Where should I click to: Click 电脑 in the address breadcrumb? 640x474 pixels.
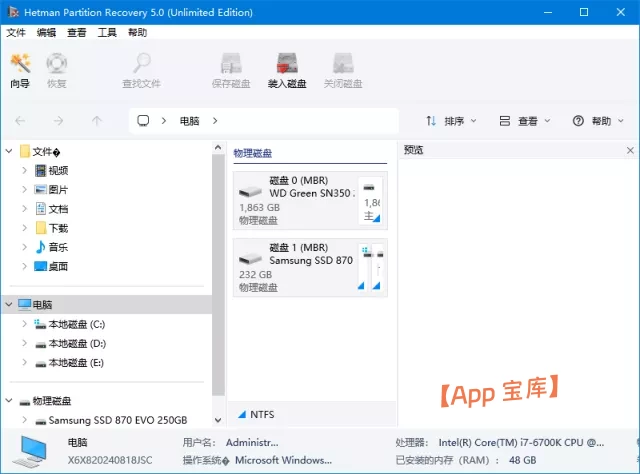190,121
